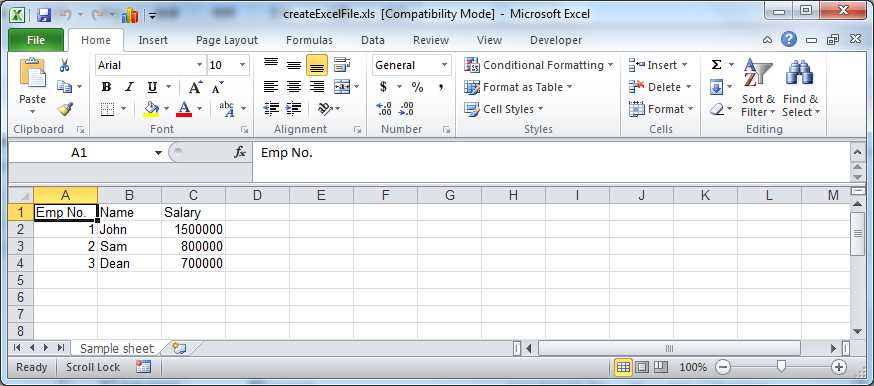Apply percent style format
Image resolution: width=874 pixels, height=386 pixels.
pyautogui.click(x=417, y=87)
